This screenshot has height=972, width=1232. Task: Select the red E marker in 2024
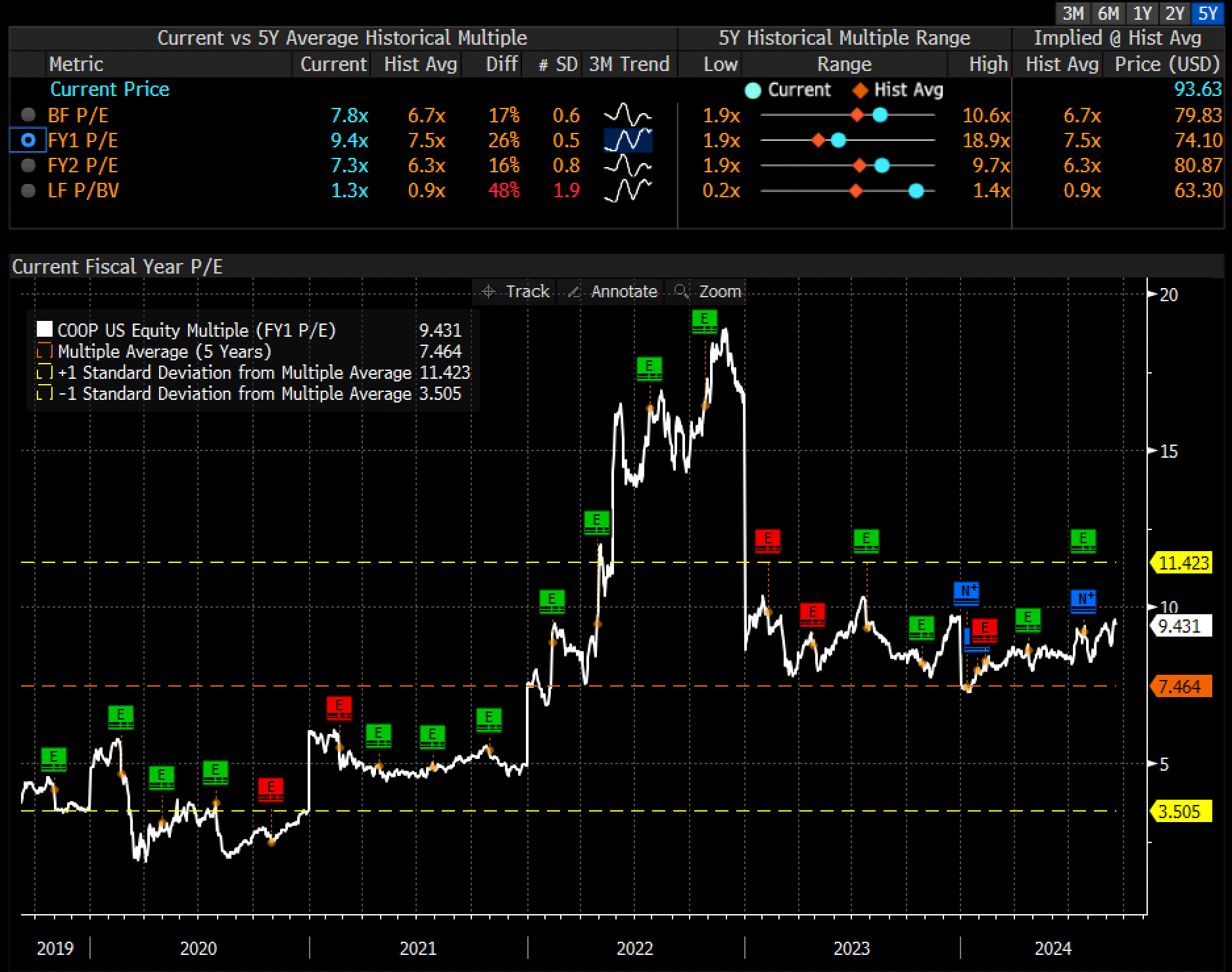[x=985, y=631]
